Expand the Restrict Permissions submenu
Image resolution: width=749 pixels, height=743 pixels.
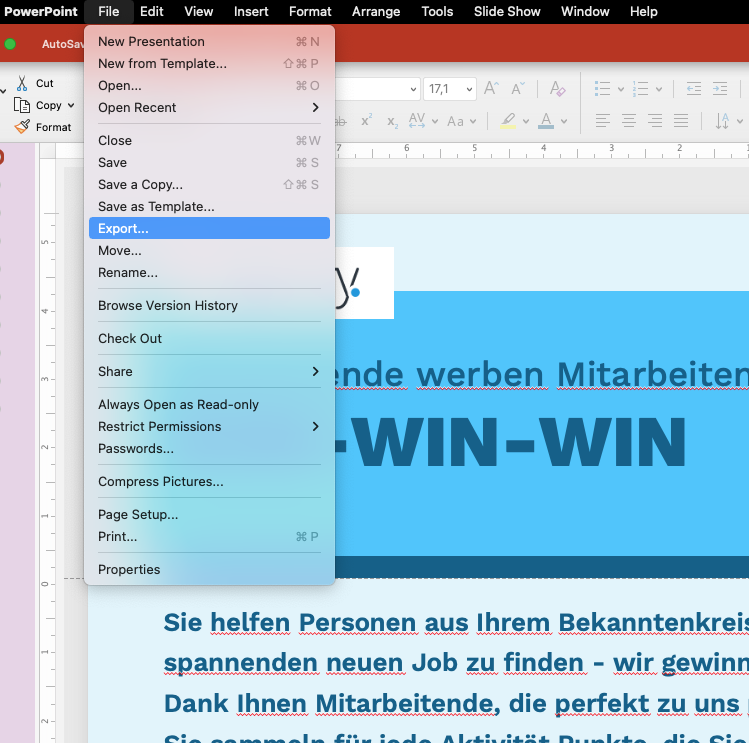click(x=316, y=427)
